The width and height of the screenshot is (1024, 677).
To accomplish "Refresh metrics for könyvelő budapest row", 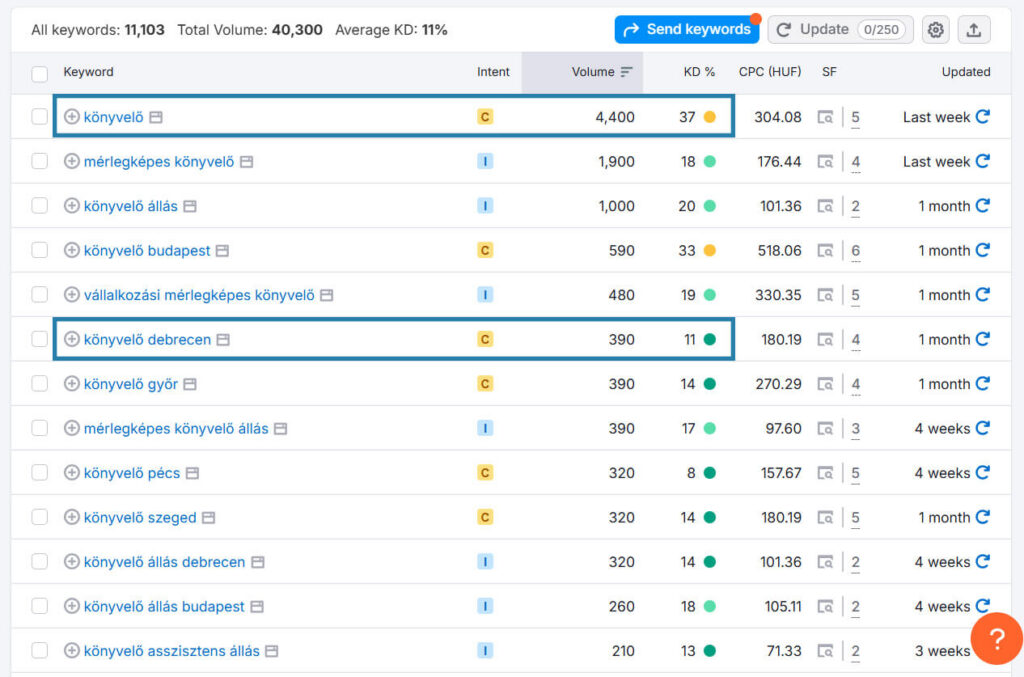I will (983, 250).
